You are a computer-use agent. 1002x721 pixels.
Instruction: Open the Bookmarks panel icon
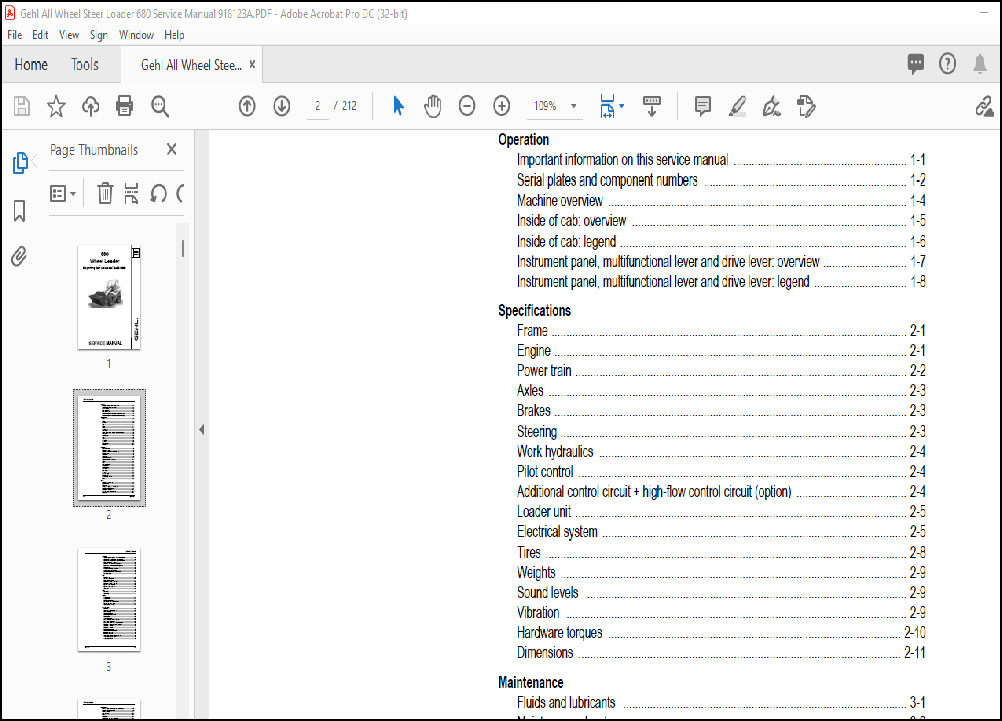(19, 211)
